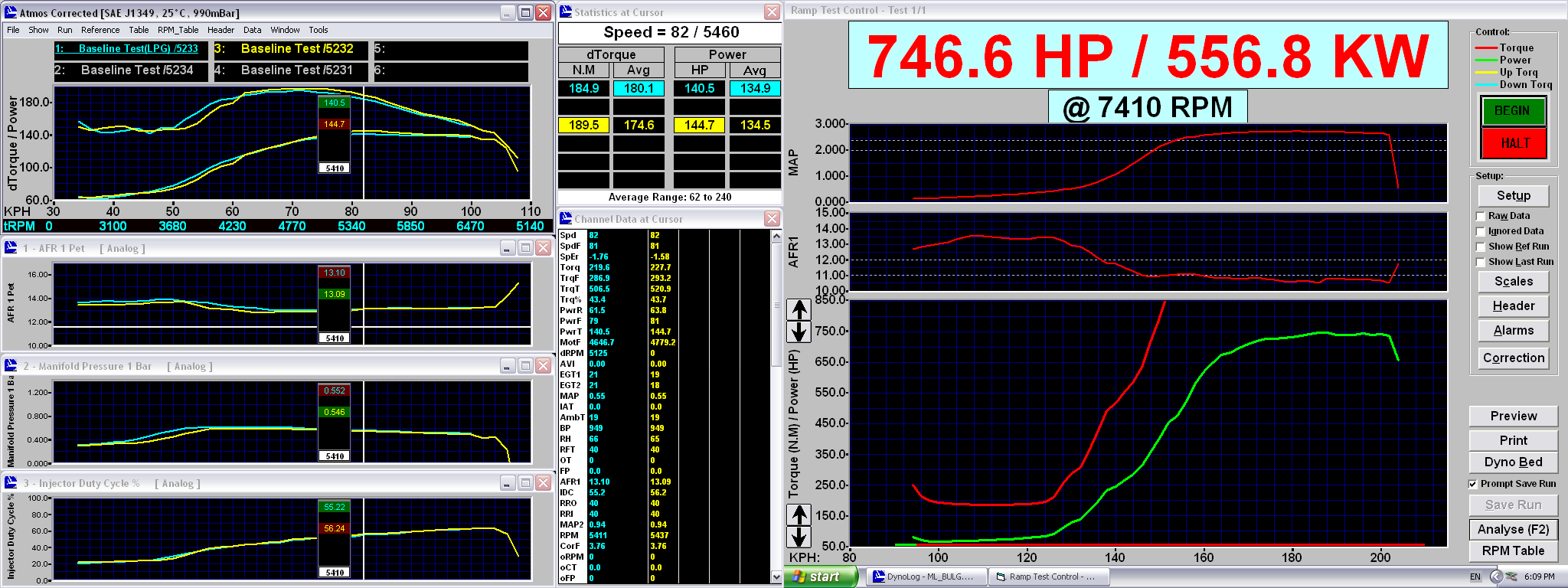Open the Channel Data at Cursor window's title-bar icon
1568x588 pixels.
pyautogui.click(x=566, y=218)
